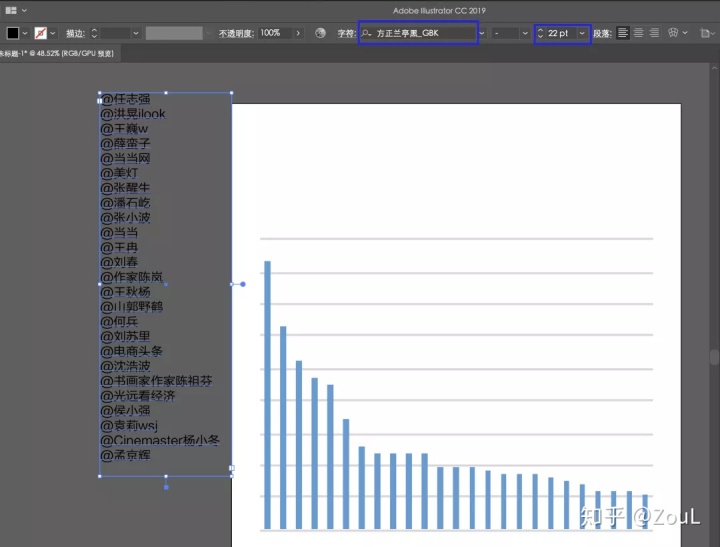The image size is (720, 547).
Task: Click the text line @沈浩波
Action: [x=125, y=366]
